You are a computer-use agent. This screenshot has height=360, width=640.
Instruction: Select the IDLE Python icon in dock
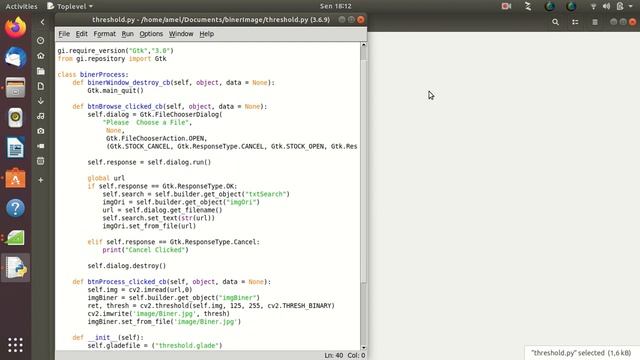tap(16, 268)
